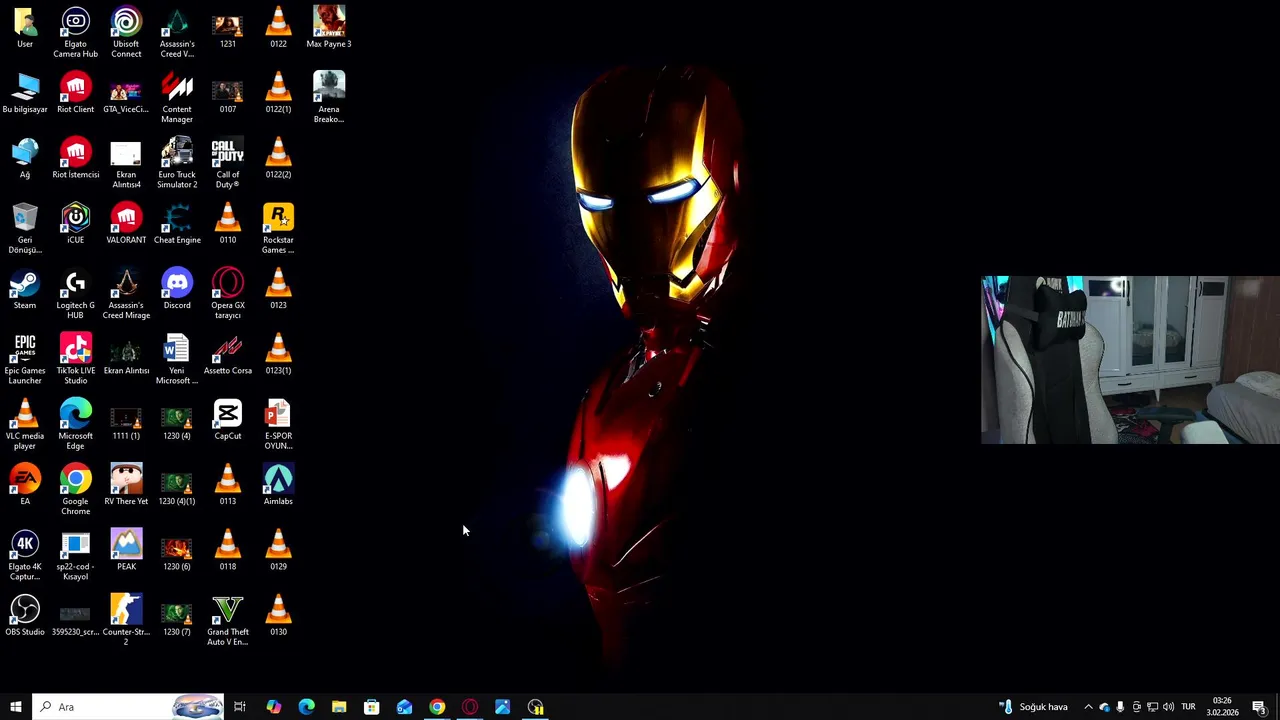
Task: Open Ubisoft Connect shortcut
Action: click(x=126, y=32)
